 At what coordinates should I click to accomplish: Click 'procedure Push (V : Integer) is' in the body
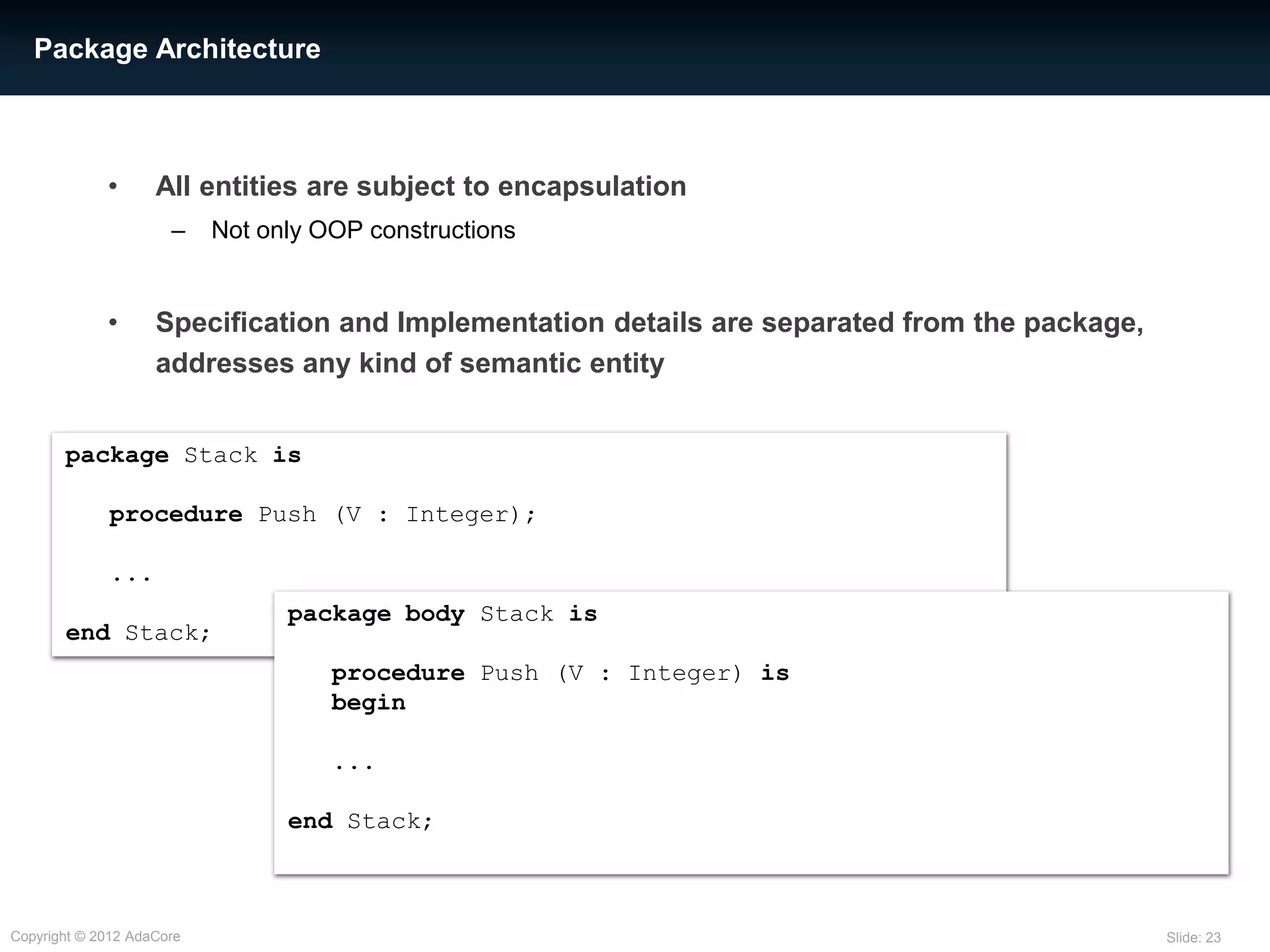[560, 673]
